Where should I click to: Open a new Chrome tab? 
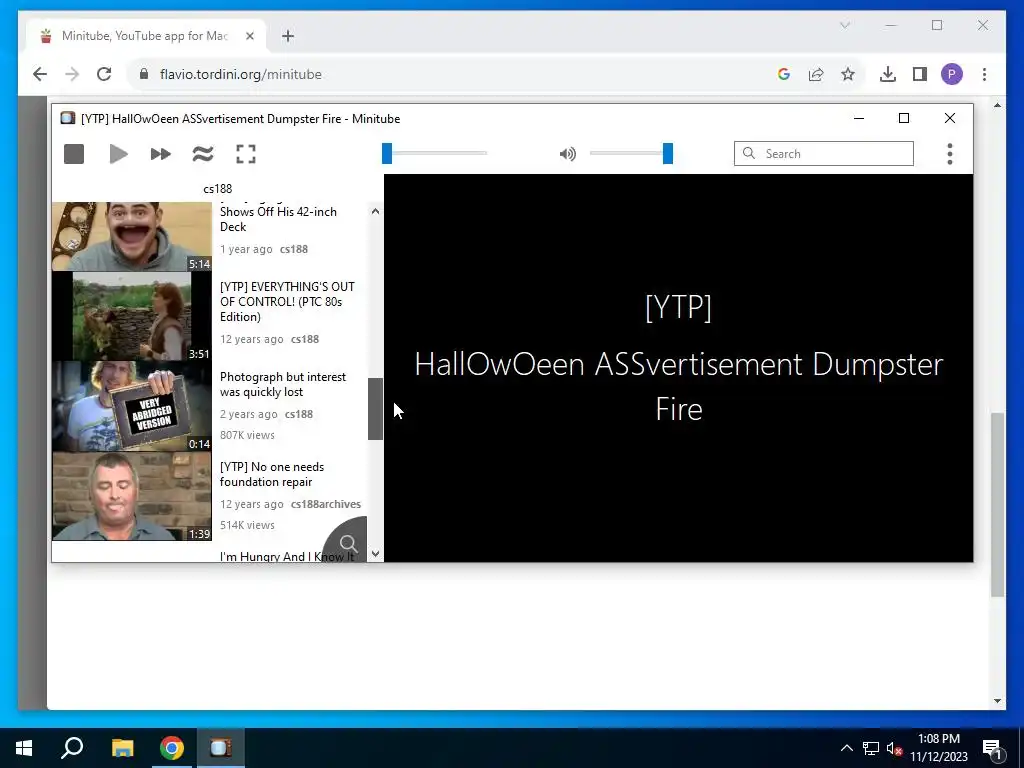click(288, 36)
